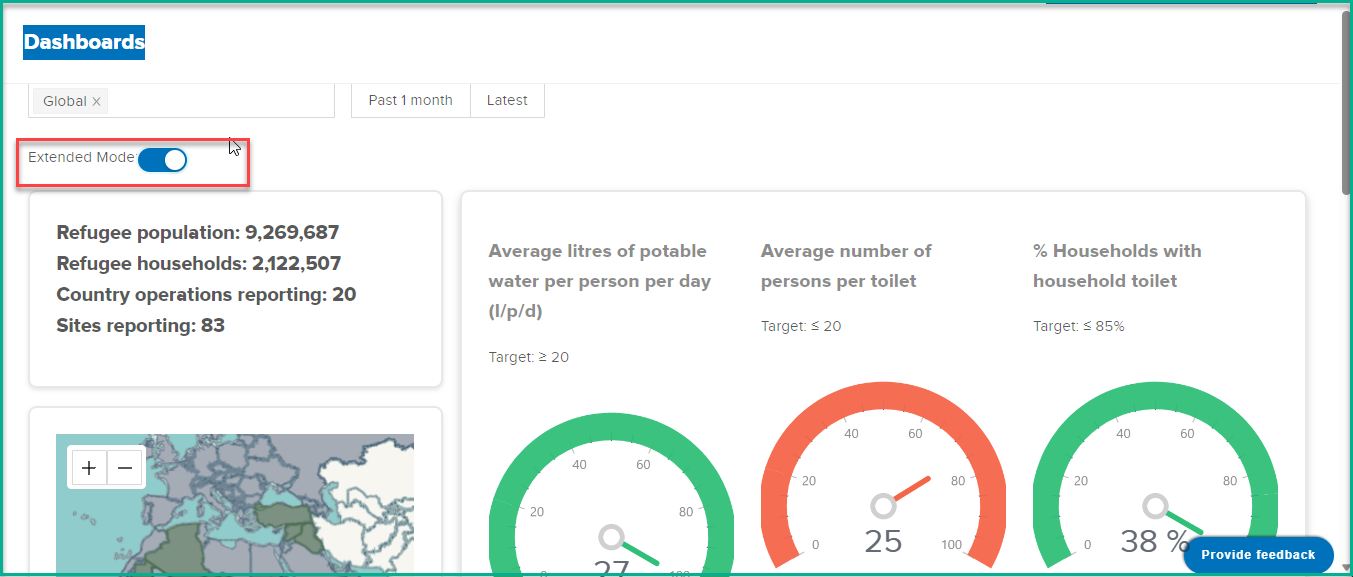Click the Refugee population statistic

(x=198, y=233)
